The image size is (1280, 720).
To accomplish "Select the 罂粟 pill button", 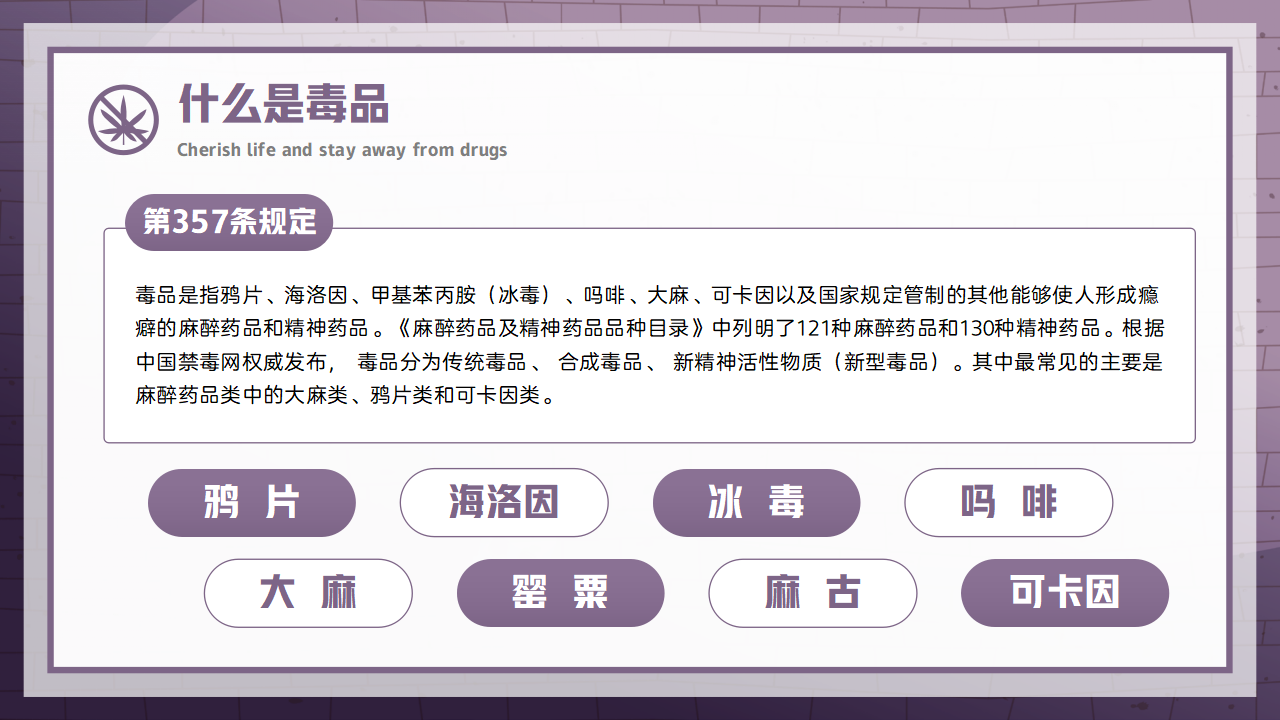I will coord(561,593).
